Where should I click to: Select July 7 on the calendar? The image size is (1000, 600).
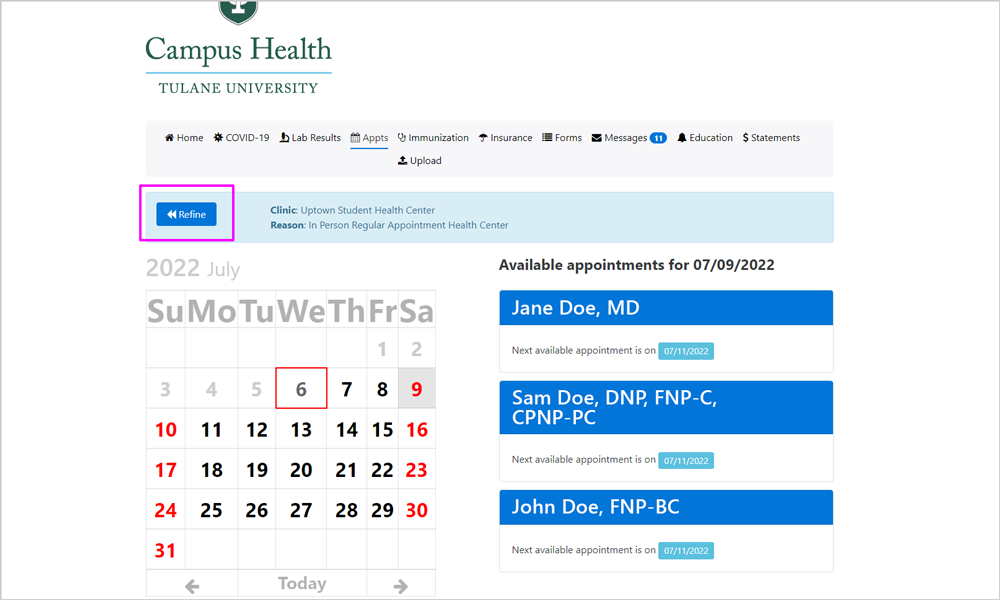(x=346, y=389)
